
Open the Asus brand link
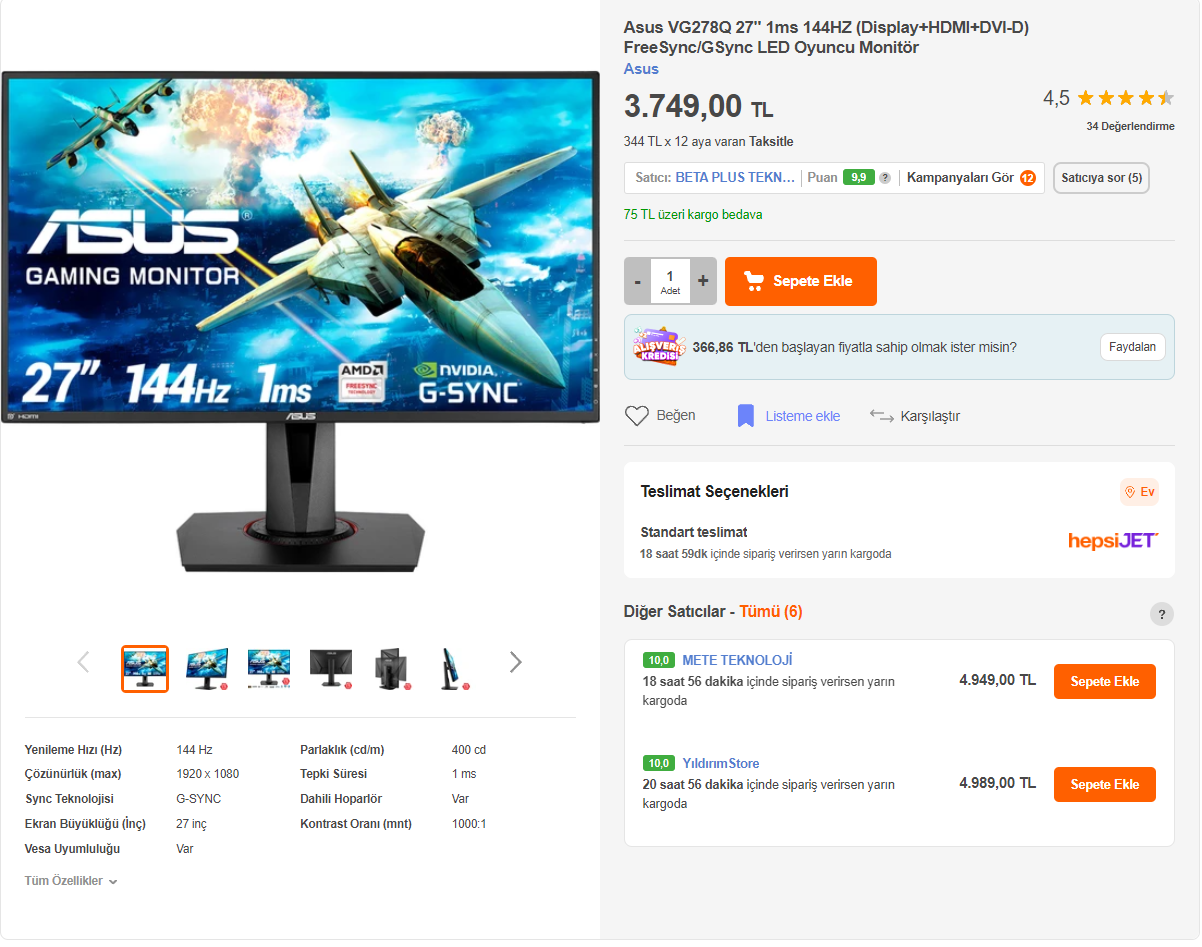pyautogui.click(x=641, y=68)
